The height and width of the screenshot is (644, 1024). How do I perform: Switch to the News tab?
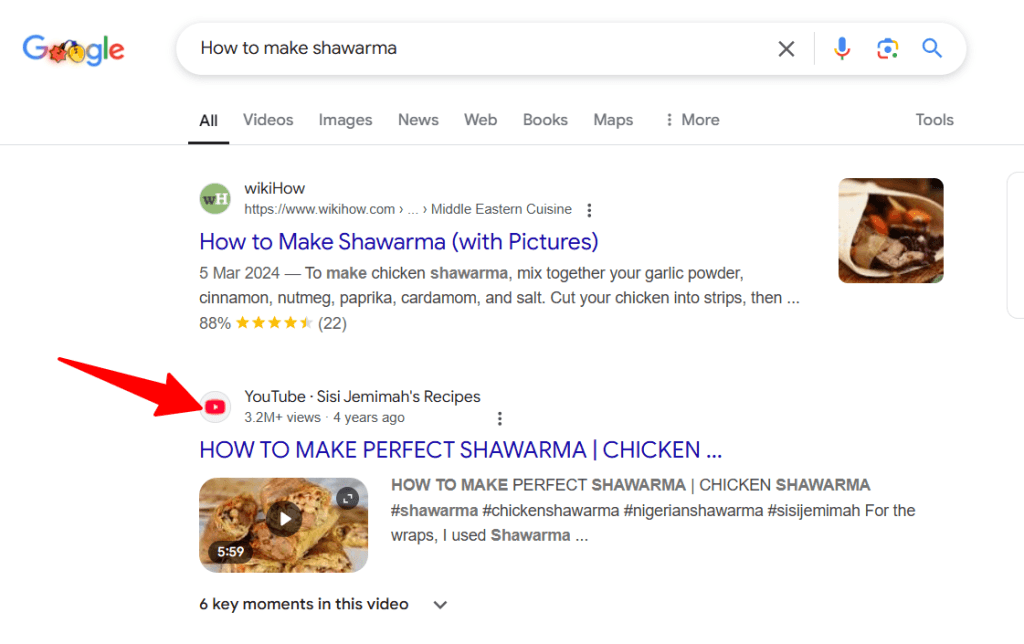coord(417,119)
